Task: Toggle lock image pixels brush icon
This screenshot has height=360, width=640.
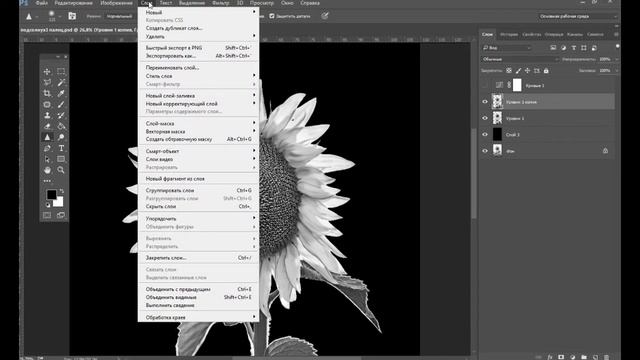Action: [x=518, y=71]
